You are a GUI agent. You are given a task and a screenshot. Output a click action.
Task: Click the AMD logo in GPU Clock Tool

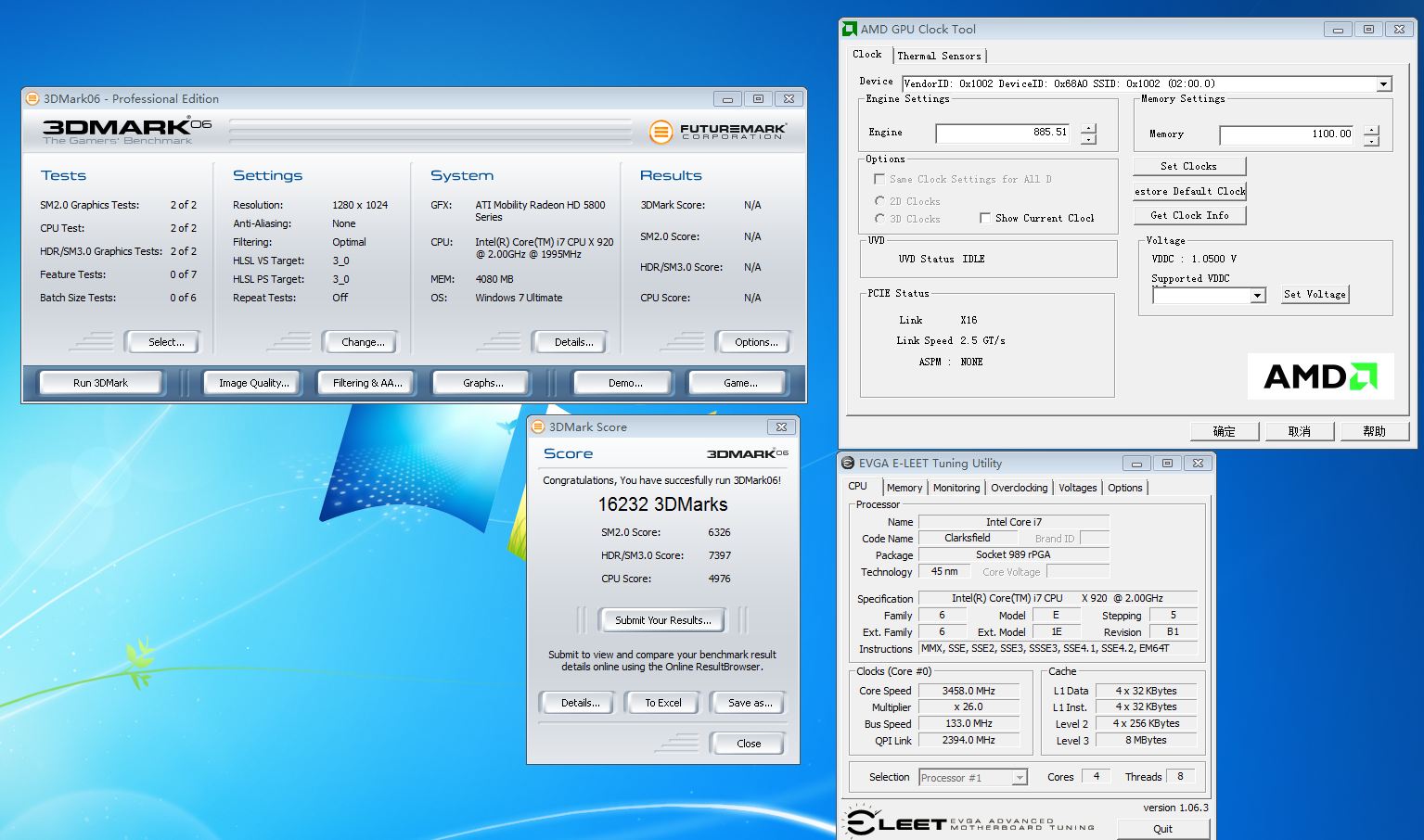(1320, 376)
